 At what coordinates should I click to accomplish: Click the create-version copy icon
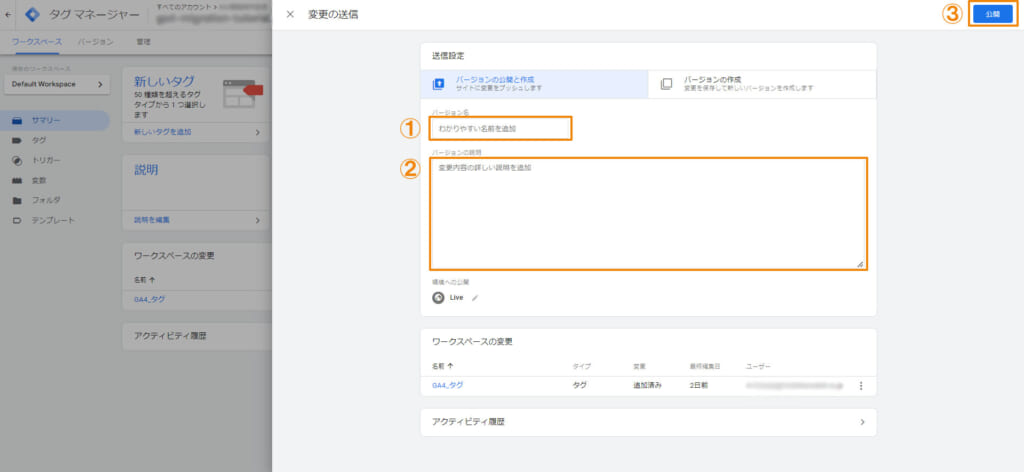666,84
